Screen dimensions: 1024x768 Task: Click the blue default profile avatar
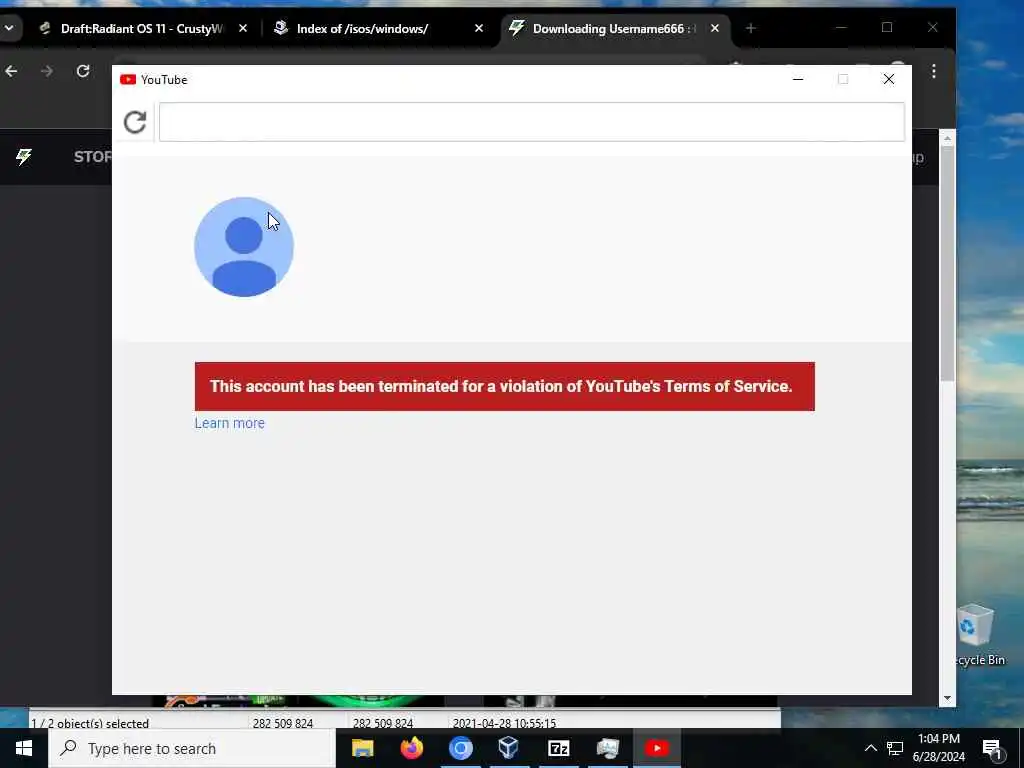coord(244,247)
